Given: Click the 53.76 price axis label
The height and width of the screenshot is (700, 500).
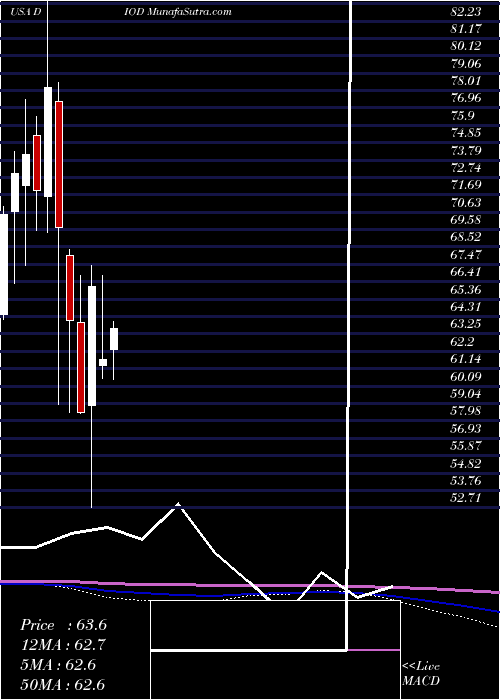Looking at the screenshot, I should click(x=465, y=481).
